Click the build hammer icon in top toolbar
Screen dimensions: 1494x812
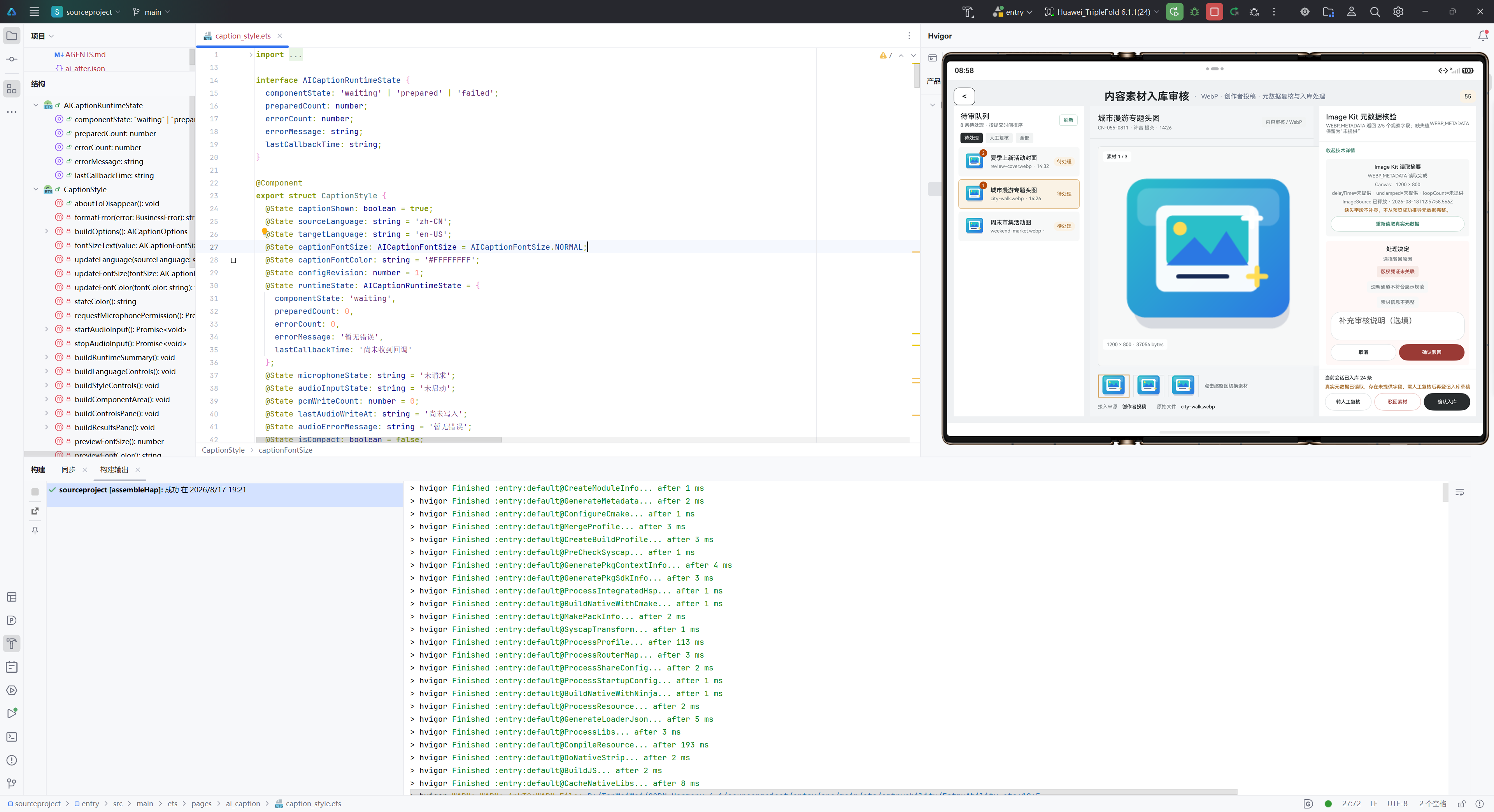967,12
